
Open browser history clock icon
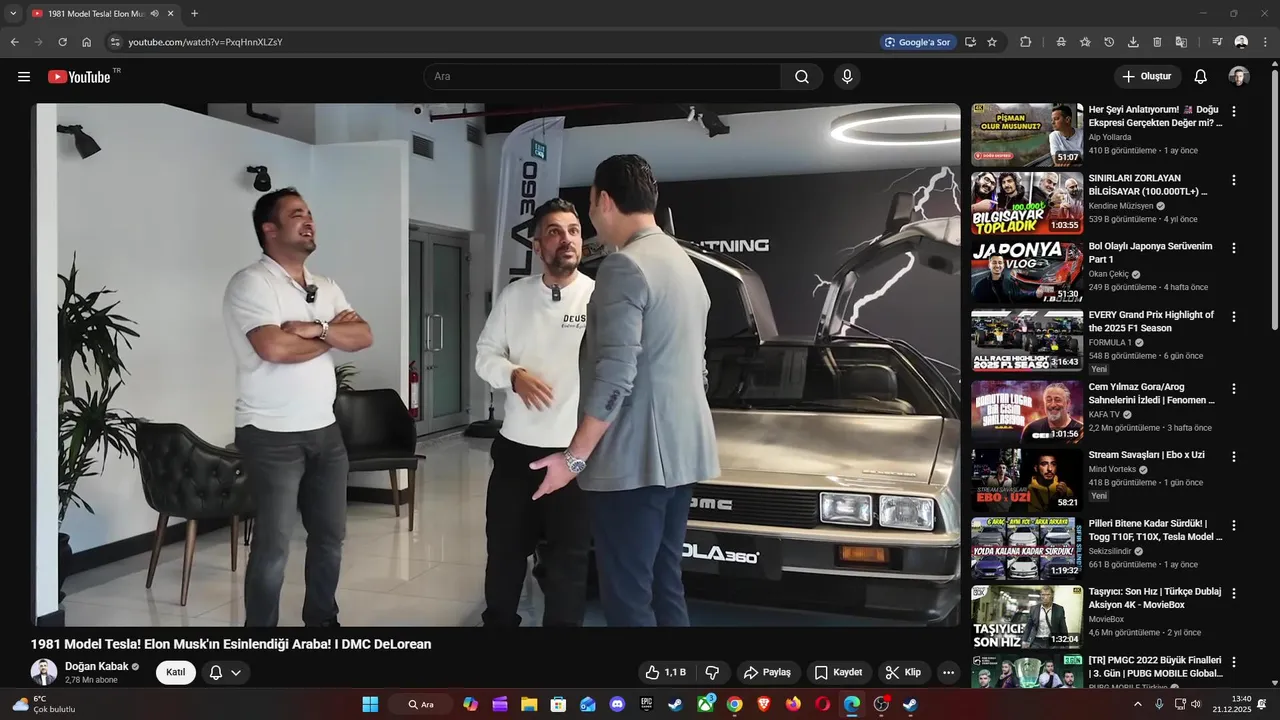tap(1109, 42)
